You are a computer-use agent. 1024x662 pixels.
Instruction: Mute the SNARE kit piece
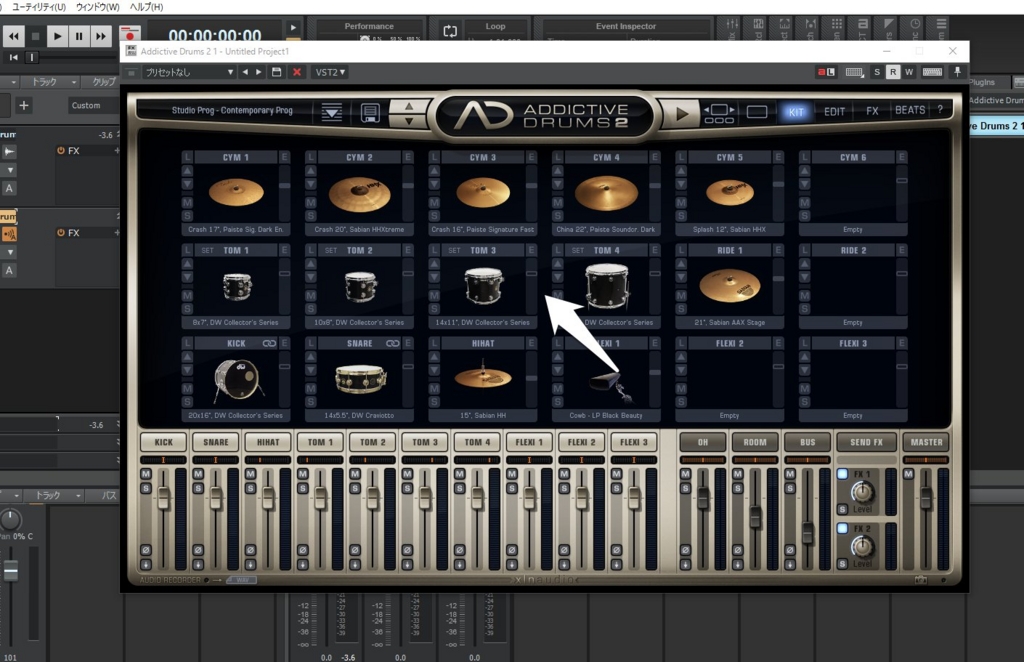[311, 388]
